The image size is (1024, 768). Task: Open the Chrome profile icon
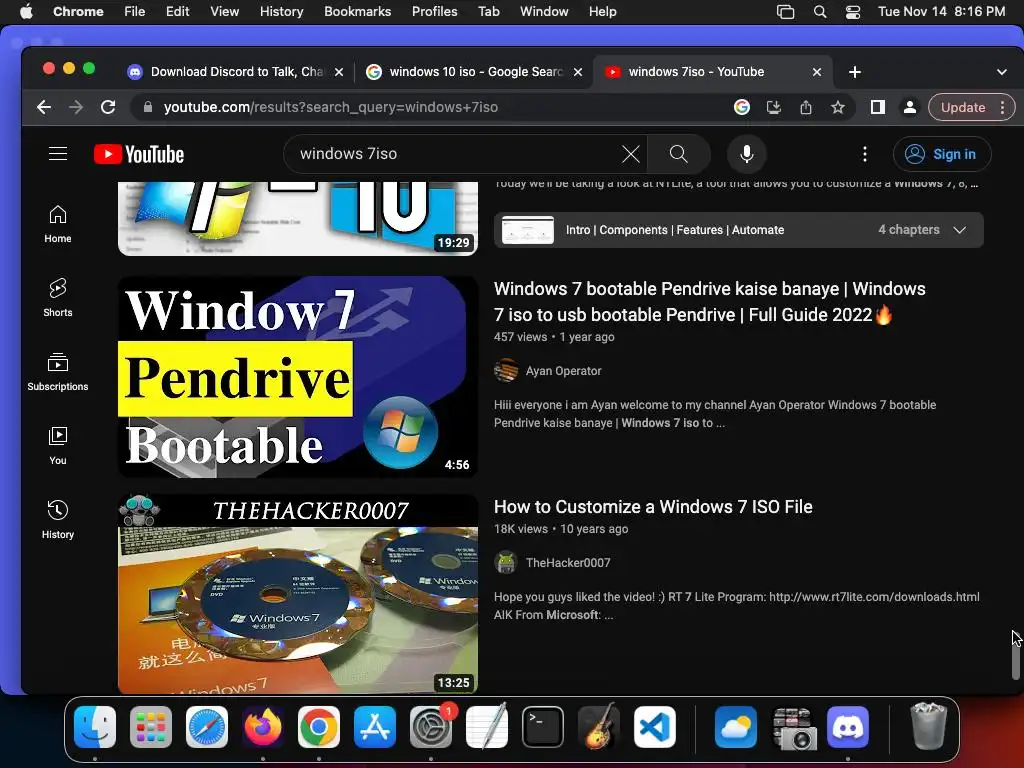(x=909, y=107)
